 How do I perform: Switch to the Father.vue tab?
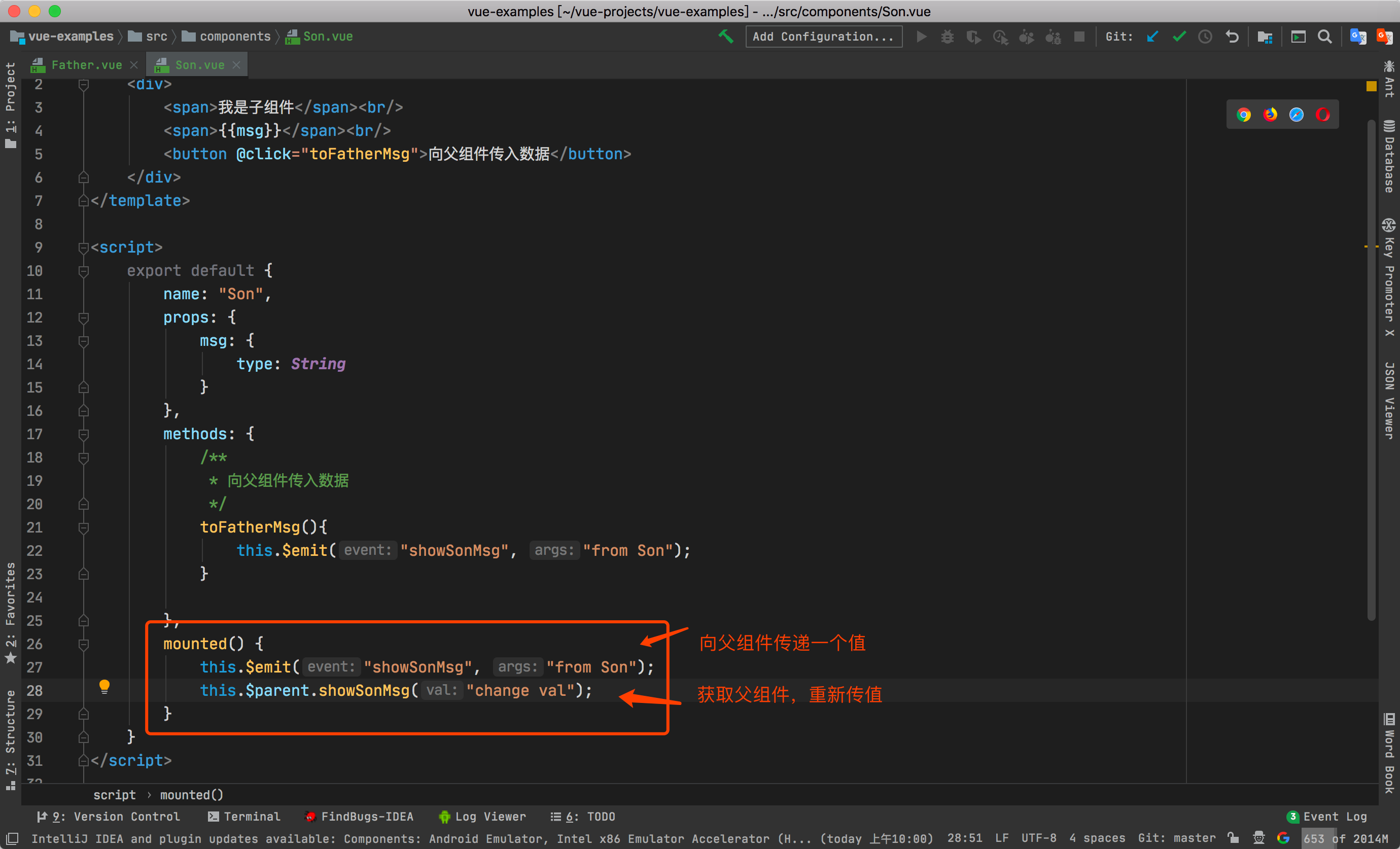pyautogui.click(x=84, y=65)
